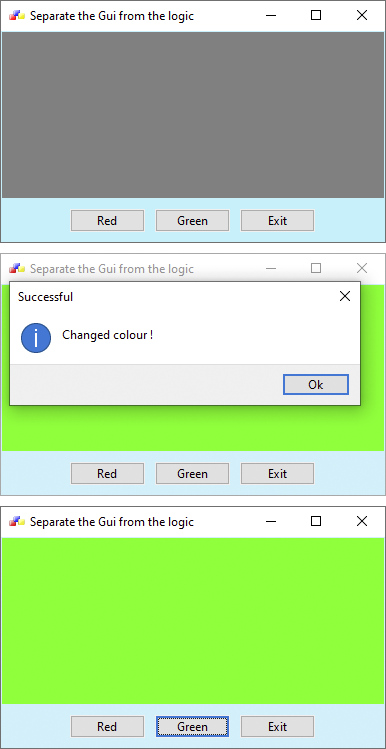Confirm the Successful dialog with Ok
Viewport: 386px width, 749px height.
316,385
